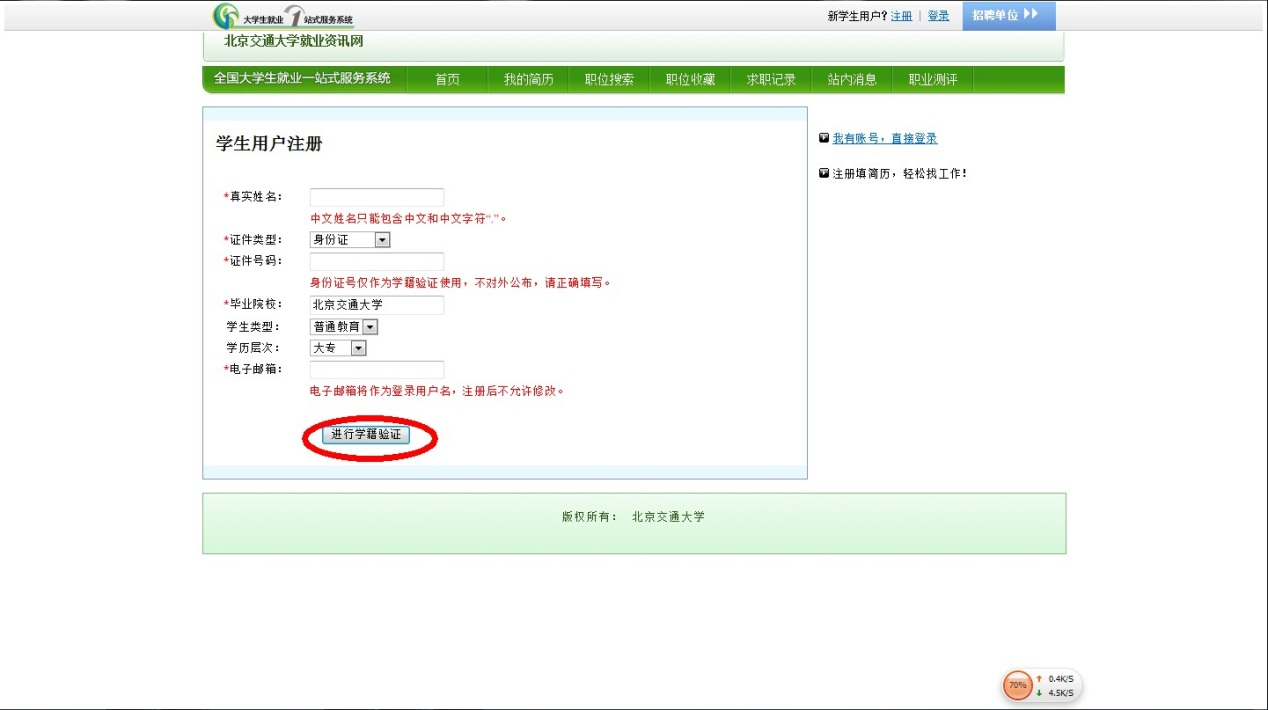Open the 学历层次 dropdown
This screenshot has width=1268, height=710.
point(339,348)
